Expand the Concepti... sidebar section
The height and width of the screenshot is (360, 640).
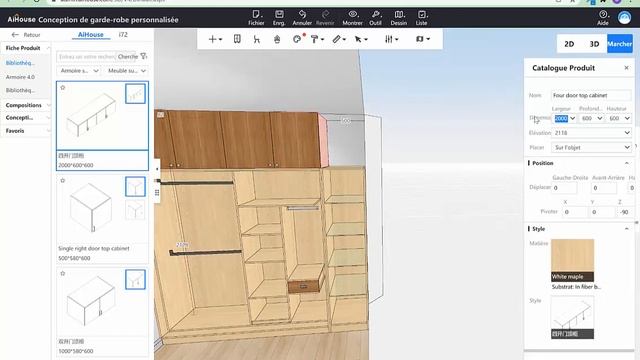26,118
